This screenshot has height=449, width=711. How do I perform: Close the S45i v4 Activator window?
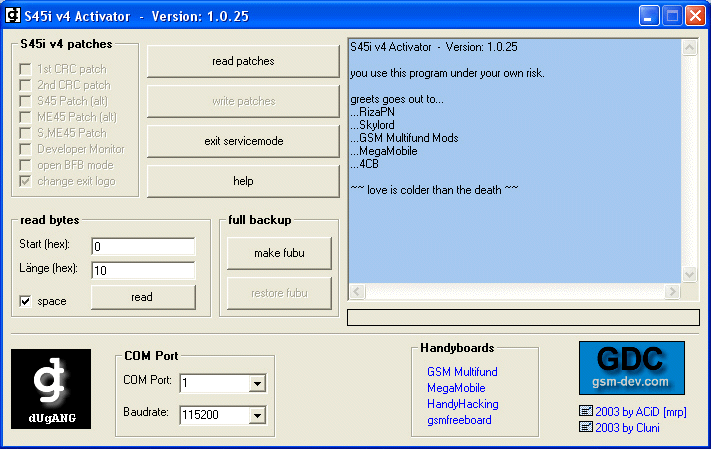(695, 16)
